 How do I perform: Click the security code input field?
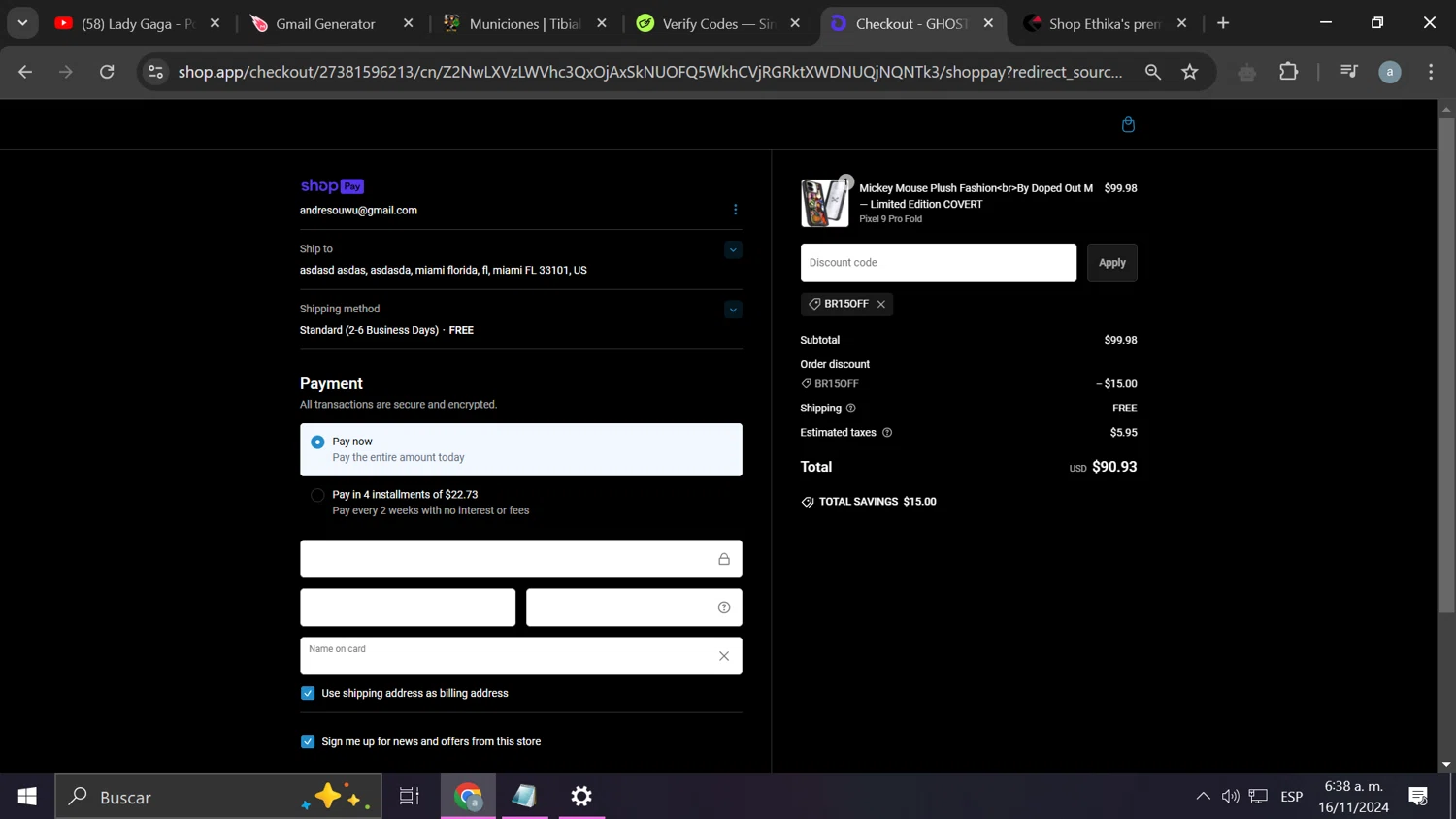[x=634, y=607]
